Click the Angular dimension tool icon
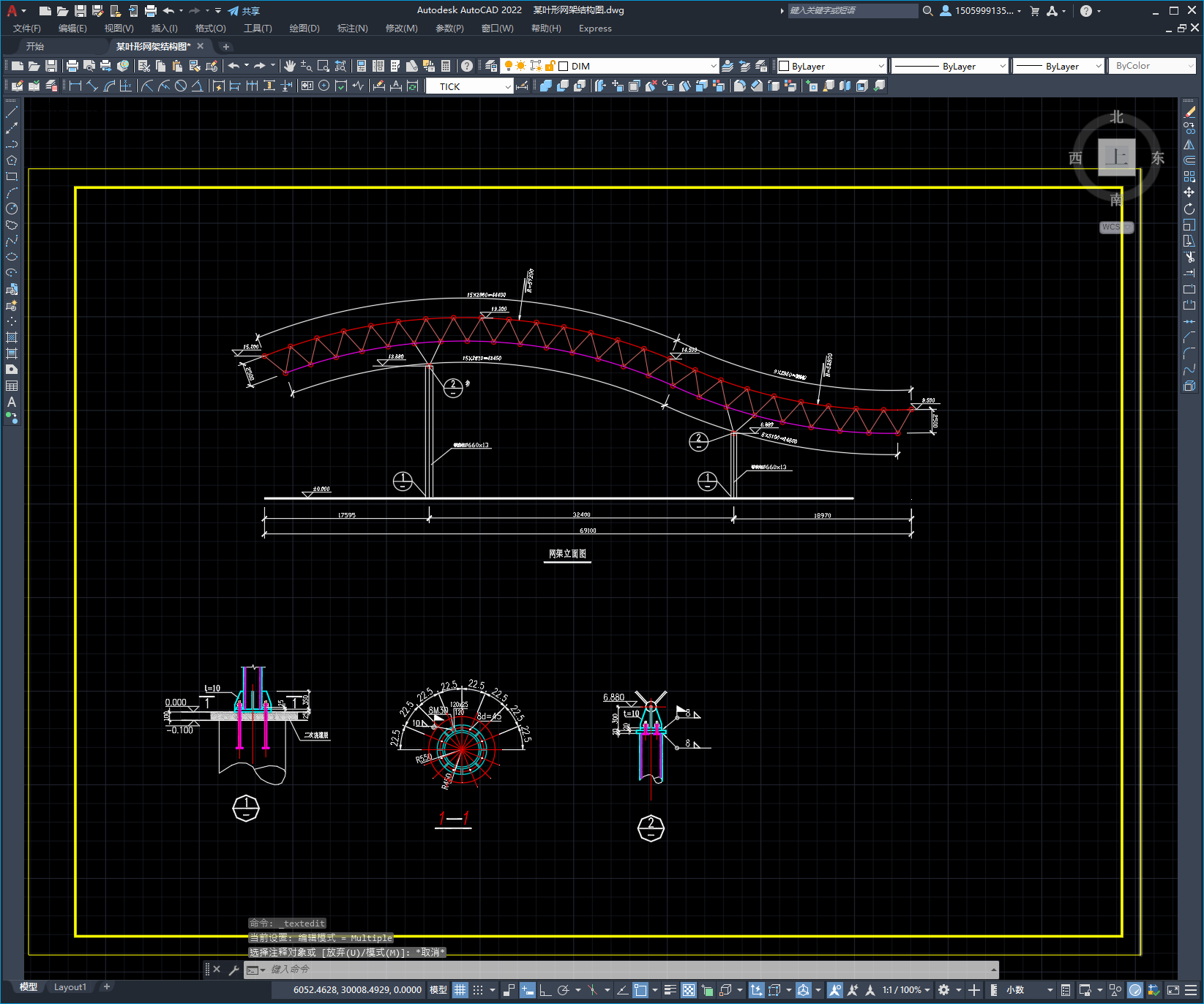 tap(197, 86)
